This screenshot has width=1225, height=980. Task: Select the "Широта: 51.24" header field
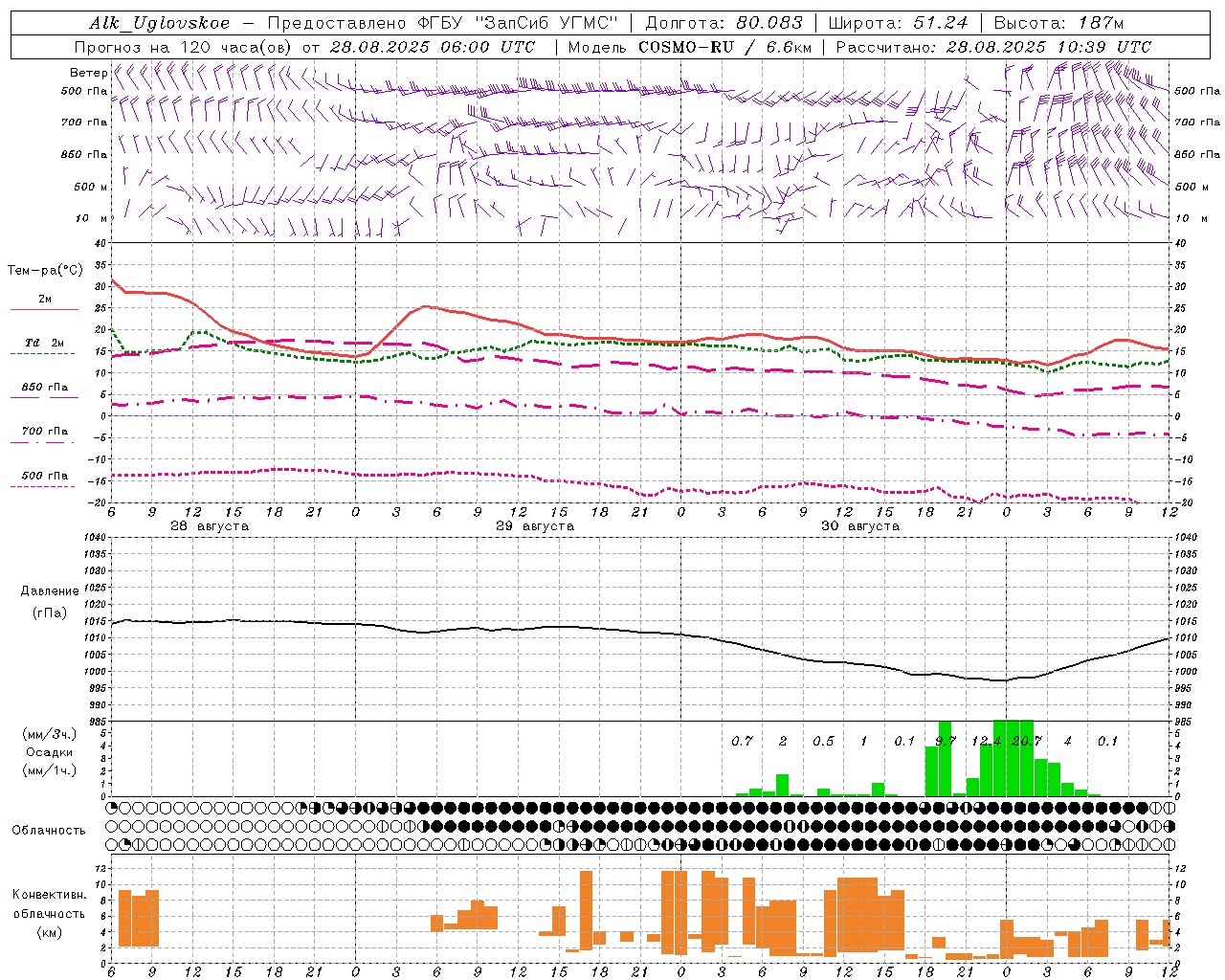coord(898,23)
